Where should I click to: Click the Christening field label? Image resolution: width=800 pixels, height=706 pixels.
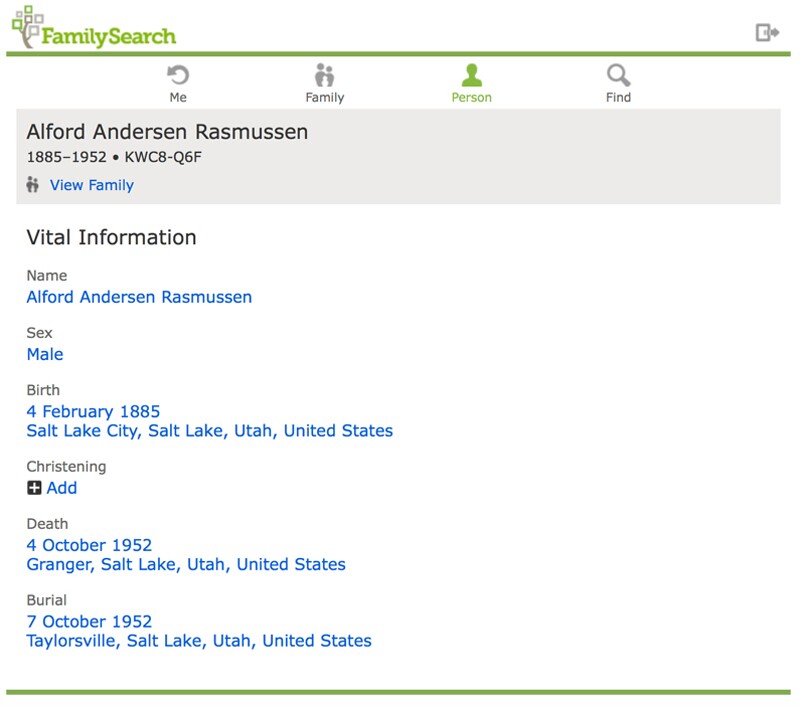(x=66, y=467)
